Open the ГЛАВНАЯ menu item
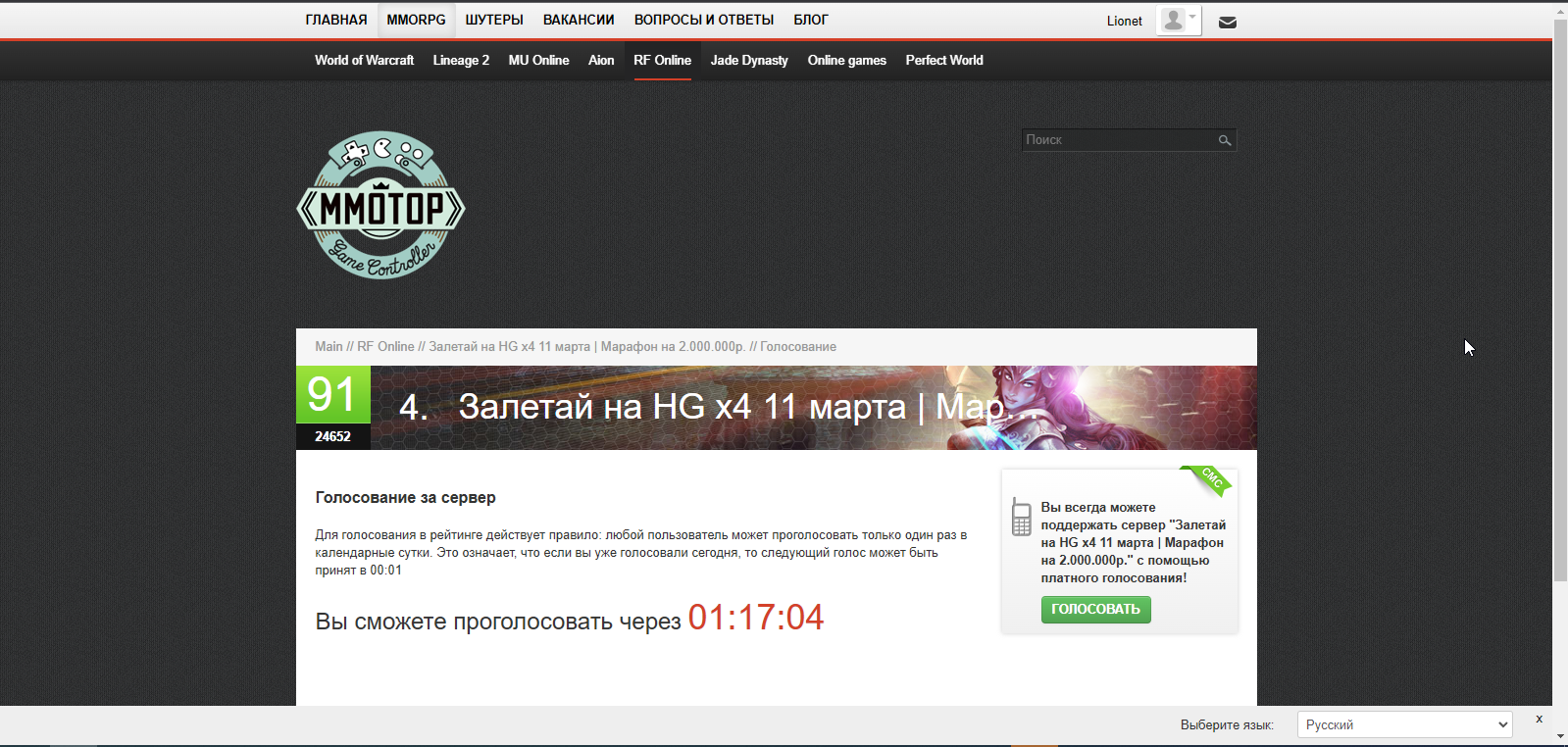Screen dimensions: 1568x747 click(336, 20)
